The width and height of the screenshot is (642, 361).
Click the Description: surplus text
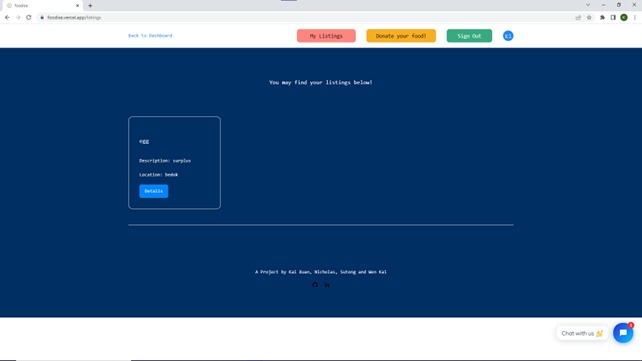165,160
